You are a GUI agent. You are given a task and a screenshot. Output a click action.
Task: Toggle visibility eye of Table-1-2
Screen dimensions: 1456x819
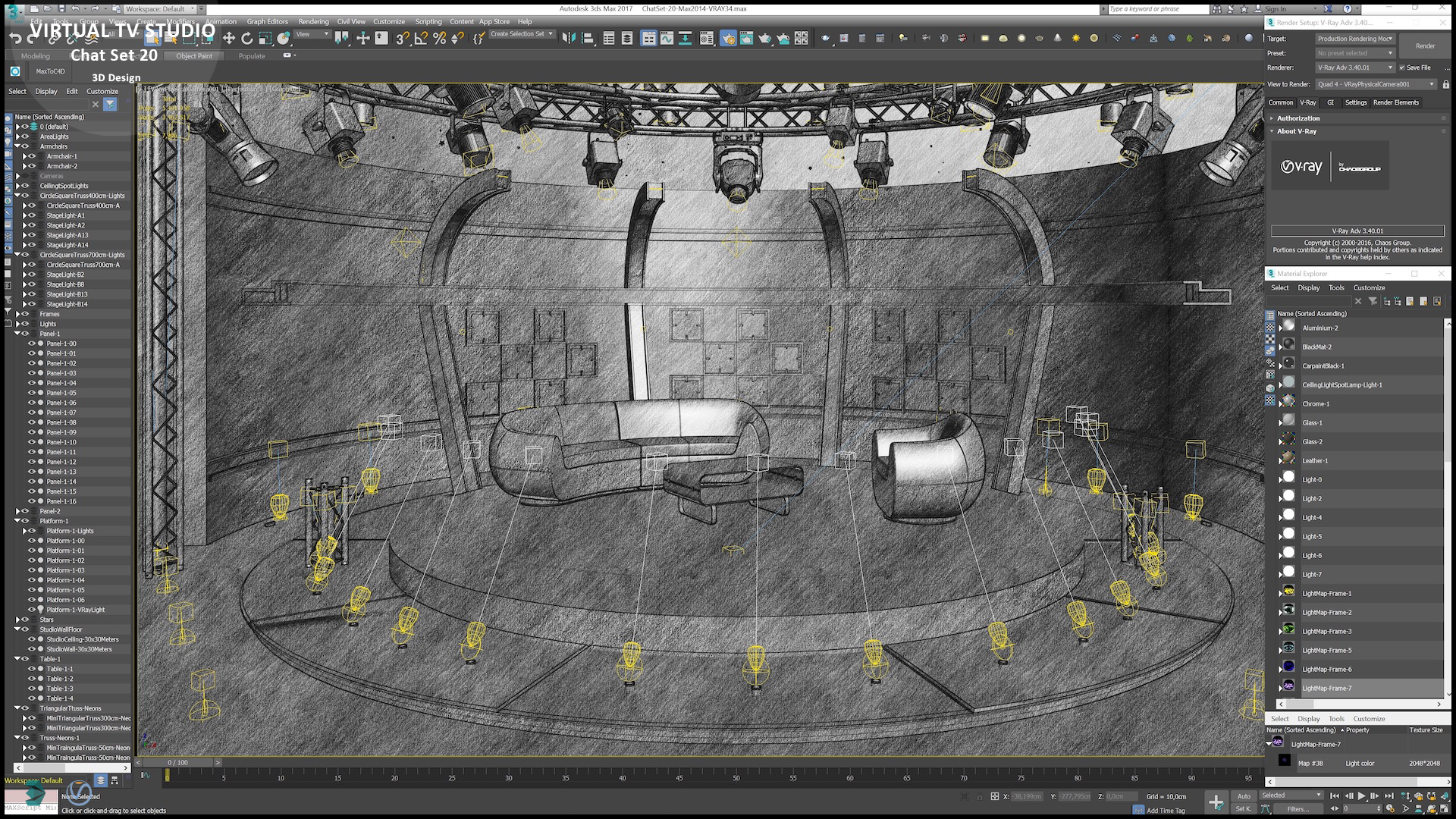[32, 679]
